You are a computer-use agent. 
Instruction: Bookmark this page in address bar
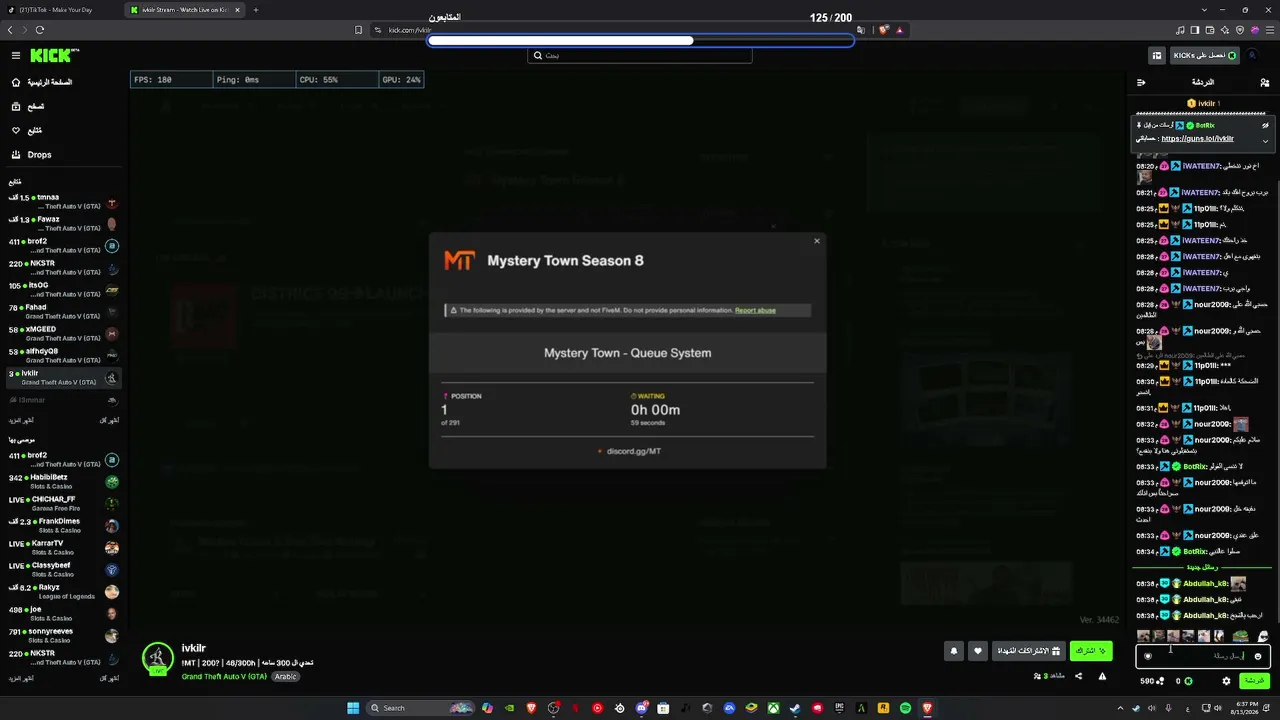pos(359,30)
